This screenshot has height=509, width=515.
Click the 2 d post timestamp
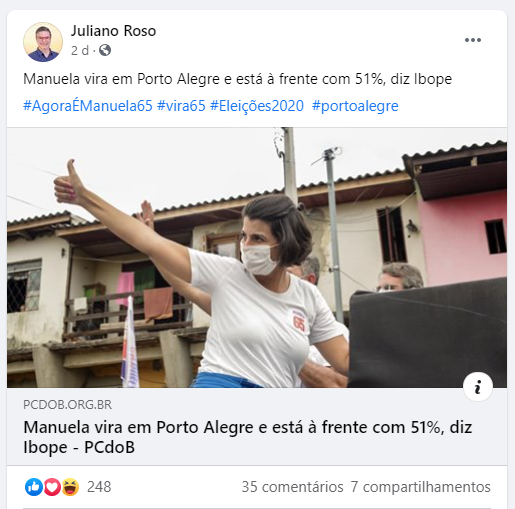[80, 50]
